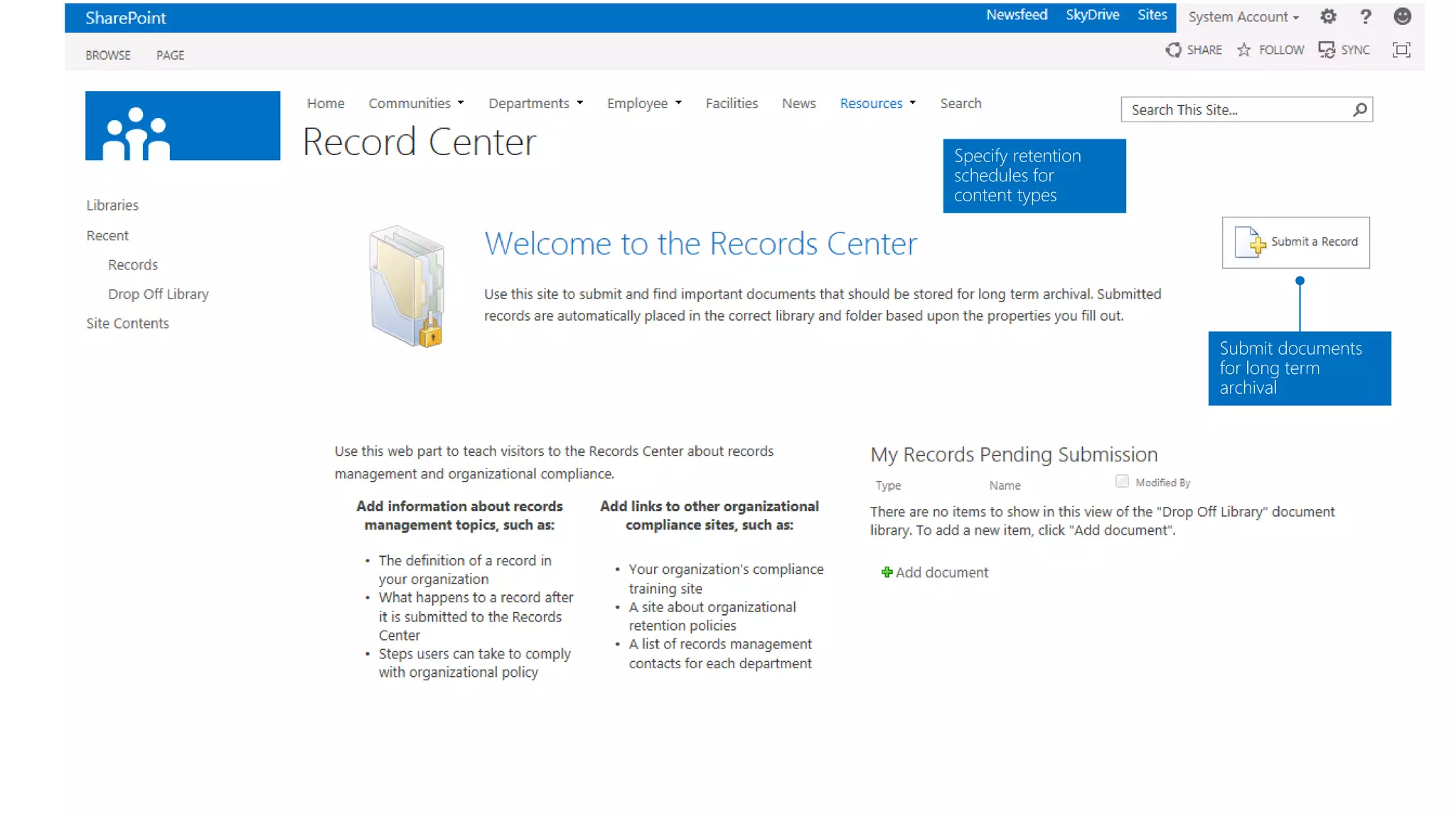Click the Record Center page title
This screenshot has height=819, width=1456.
click(x=419, y=142)
